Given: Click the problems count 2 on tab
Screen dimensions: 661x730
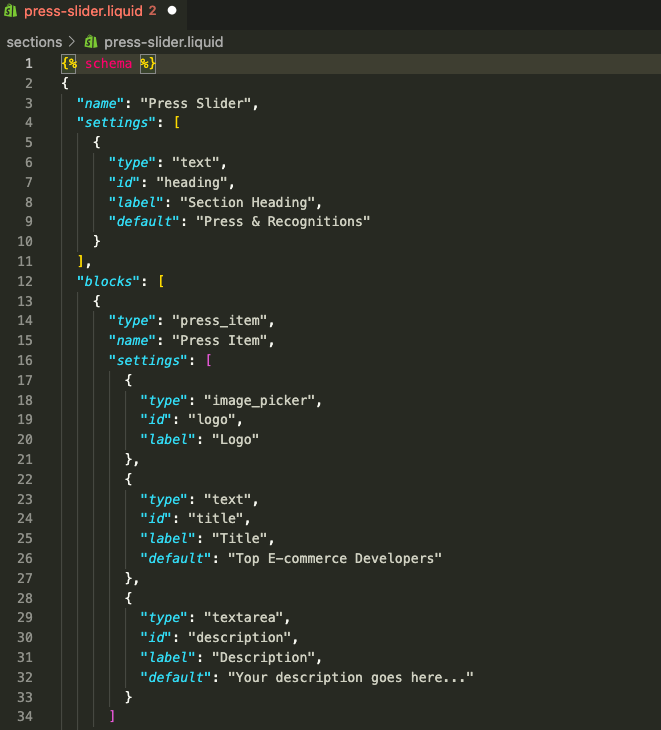Looking at the screenshot, I should [153, 11].
